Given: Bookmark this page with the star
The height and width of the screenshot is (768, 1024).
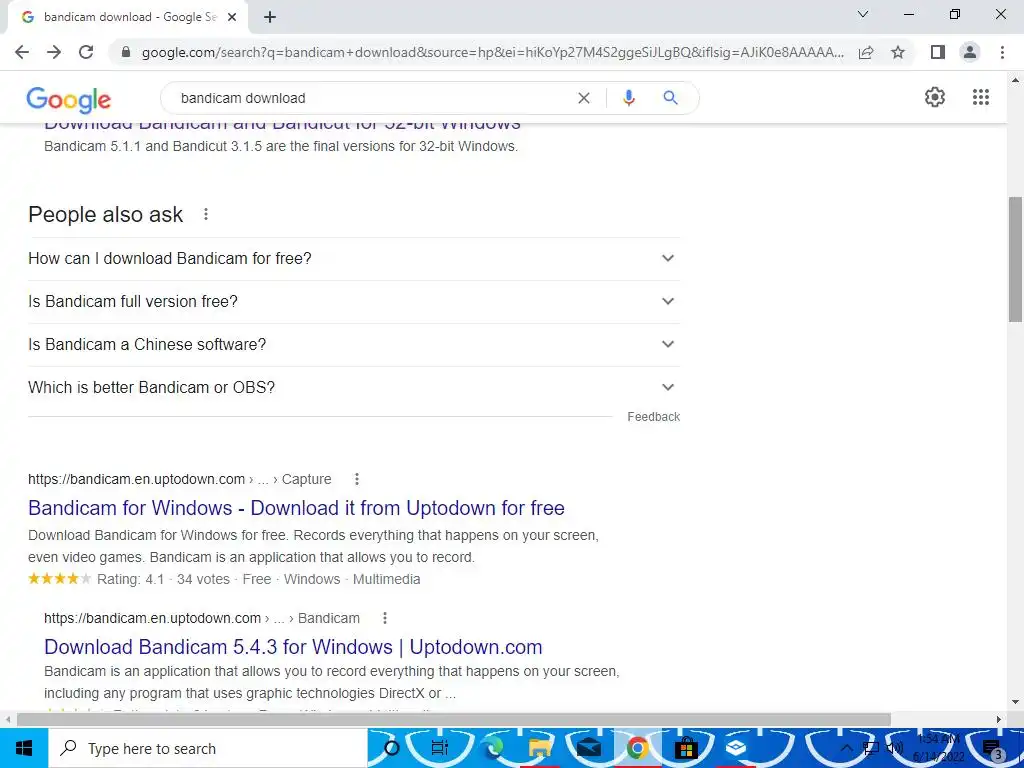Looking at the screenshot, I should (898, 52).
